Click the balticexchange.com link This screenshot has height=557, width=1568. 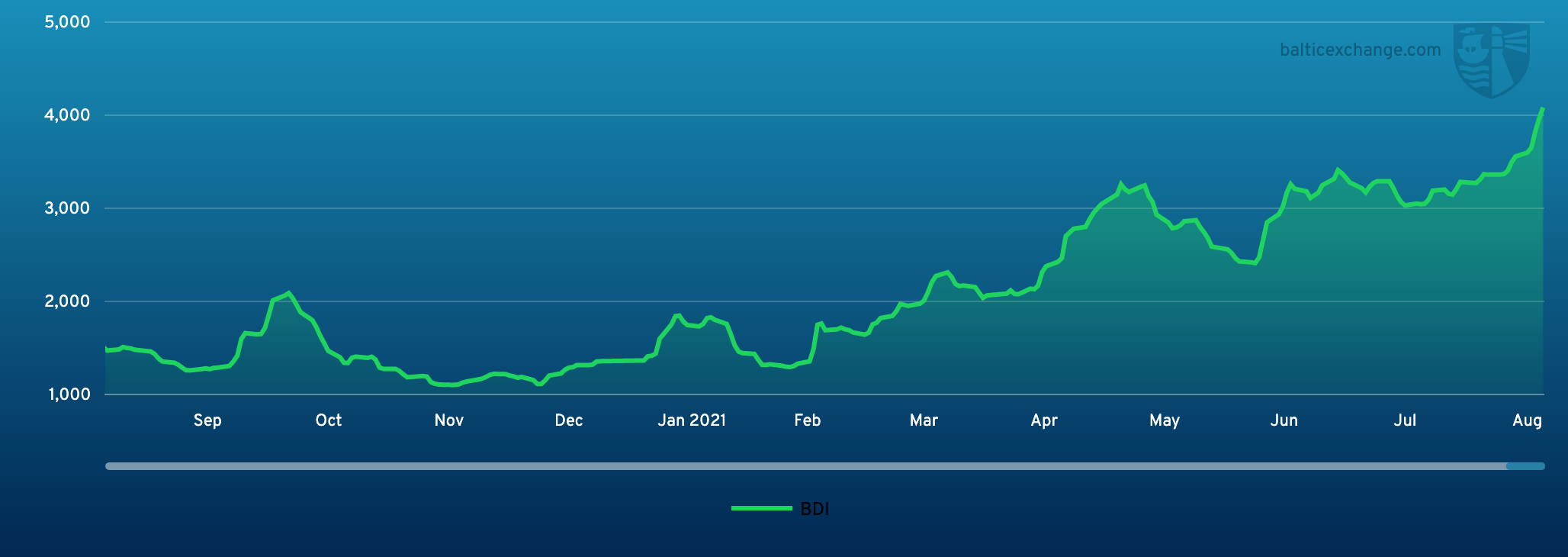1361,50
